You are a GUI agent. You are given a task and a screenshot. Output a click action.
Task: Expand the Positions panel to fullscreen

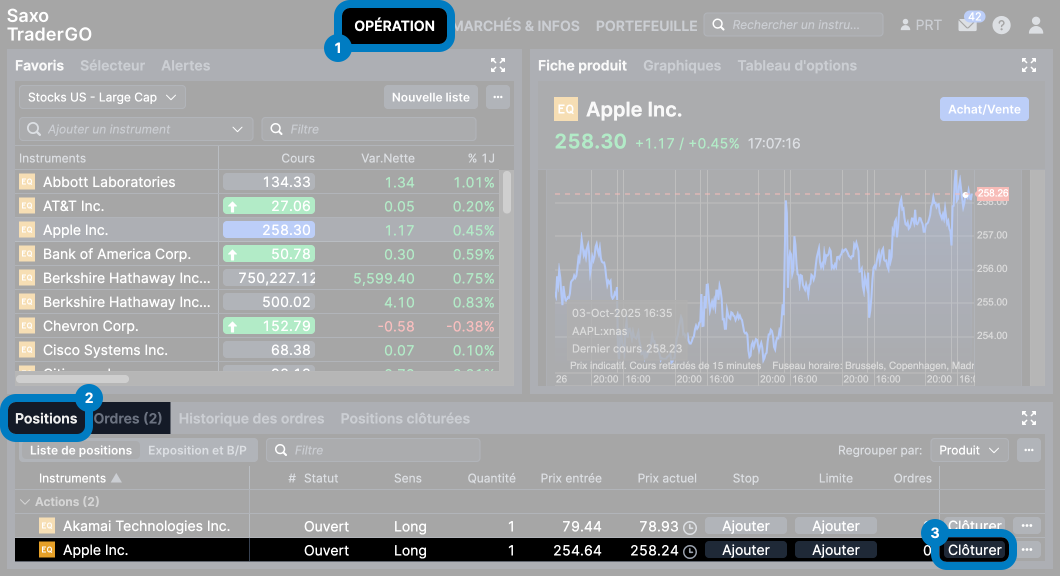(x=1028, y=418)
